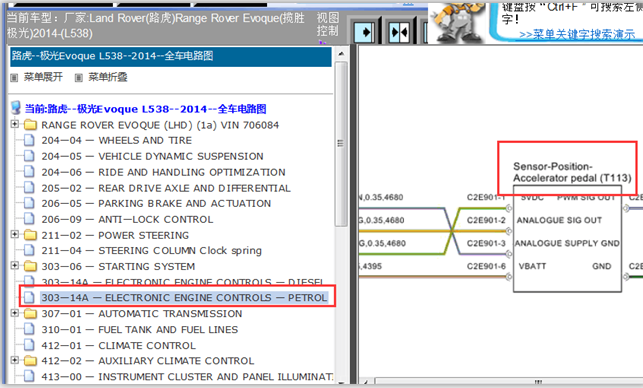Click document icon for PARKING BRAKE AND ACTUATION
643x388 pixels.
tap(29, 203)
